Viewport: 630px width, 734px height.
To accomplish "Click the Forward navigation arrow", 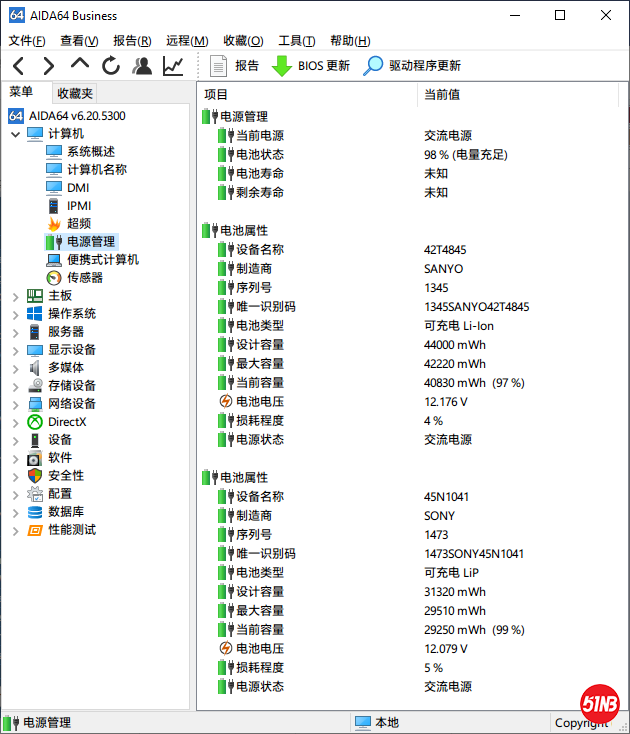I will pos(48,66).
